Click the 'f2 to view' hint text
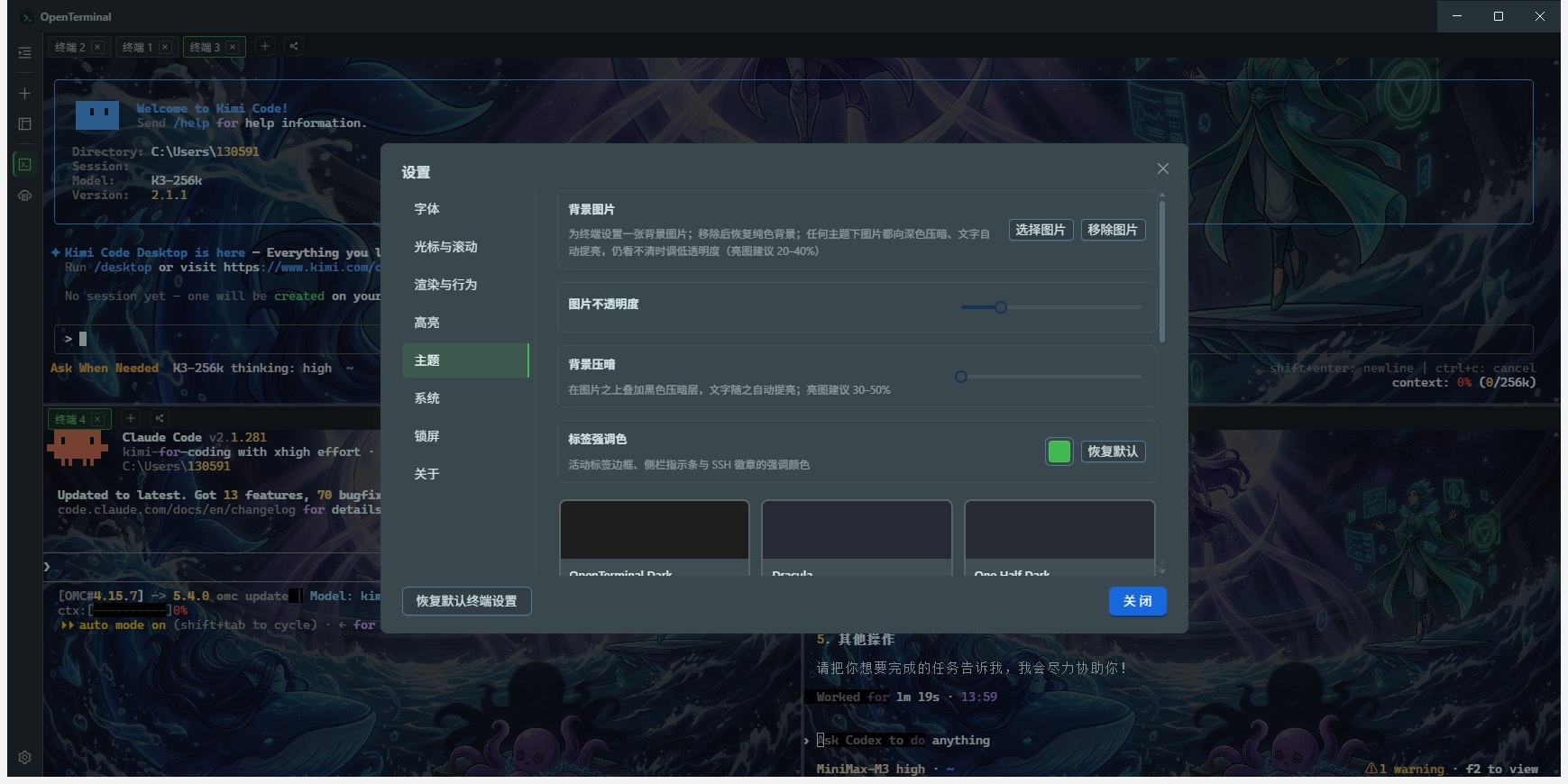 [x=1502, y=770]
